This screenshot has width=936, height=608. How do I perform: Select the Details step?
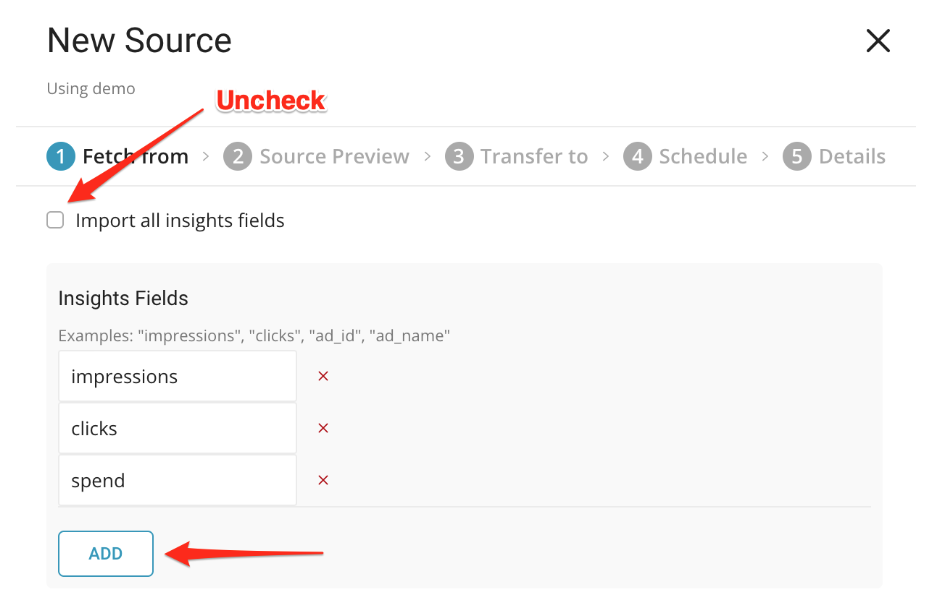(852, 157)
